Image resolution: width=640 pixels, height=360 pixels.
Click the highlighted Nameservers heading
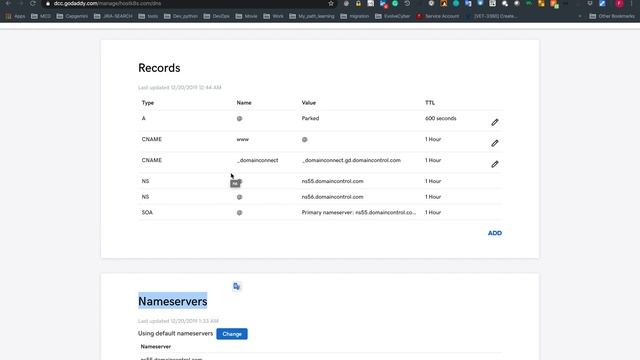point(173,301)
